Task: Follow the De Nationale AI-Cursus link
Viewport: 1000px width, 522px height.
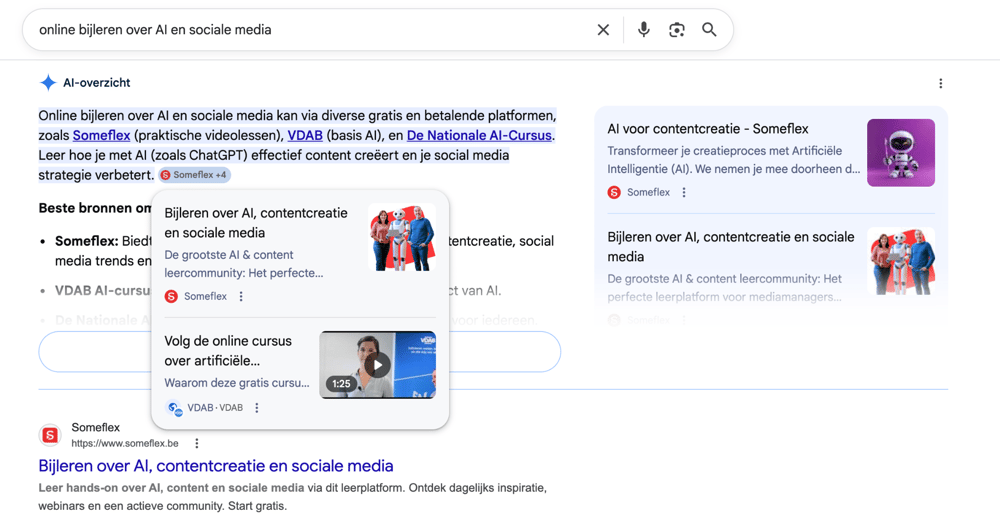Action: tap(479, 136)
